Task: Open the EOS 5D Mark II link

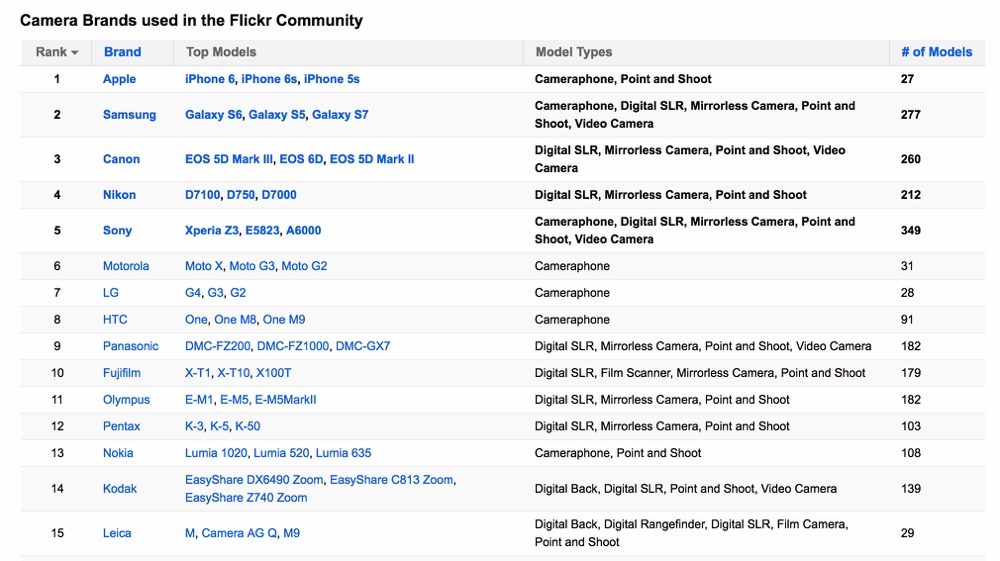Action: point(372,159)
